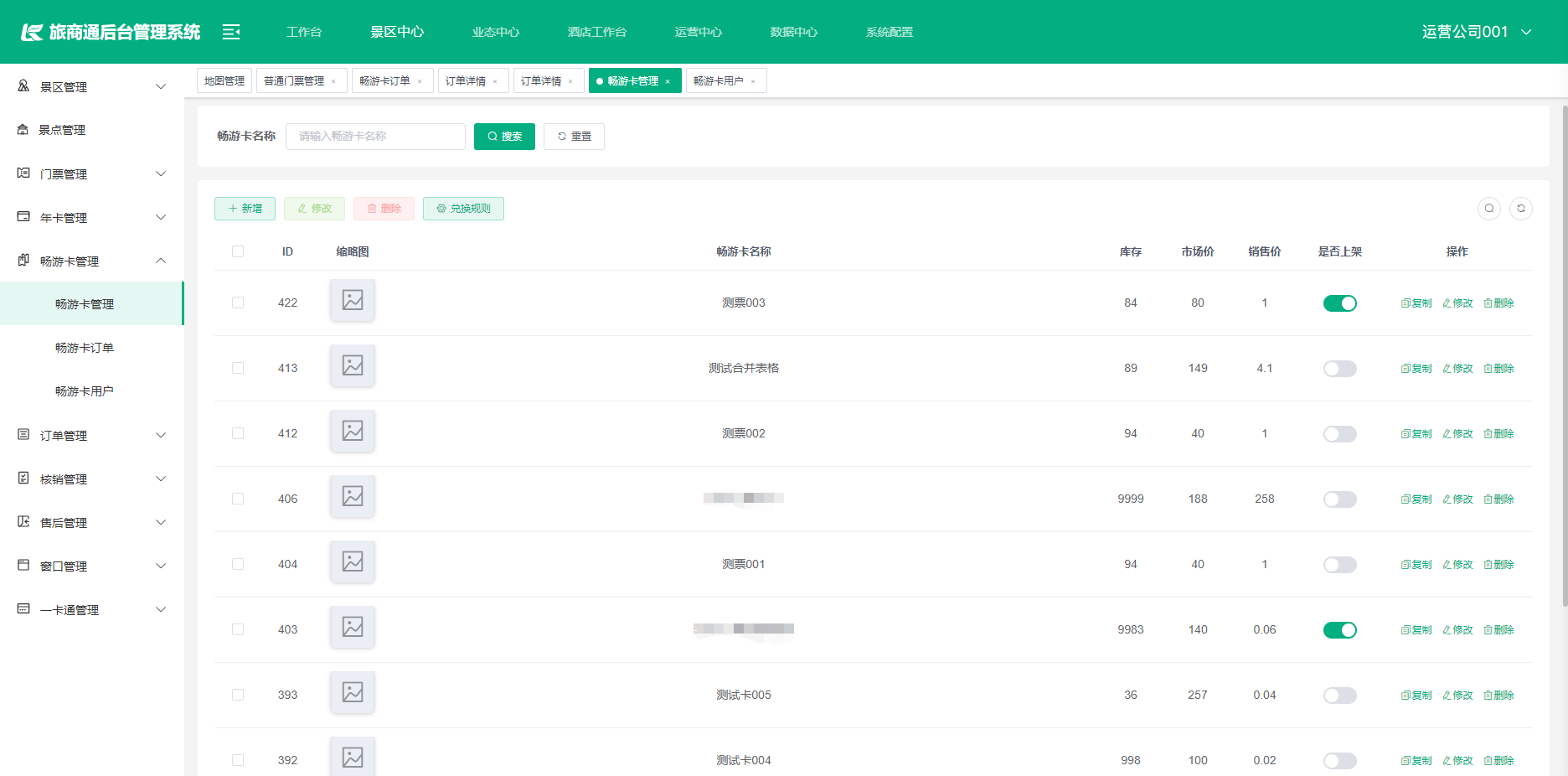1568x776 pixels.
Task: Click 删除 icon for 测试合并表格 row
Action: [1498, 369]
